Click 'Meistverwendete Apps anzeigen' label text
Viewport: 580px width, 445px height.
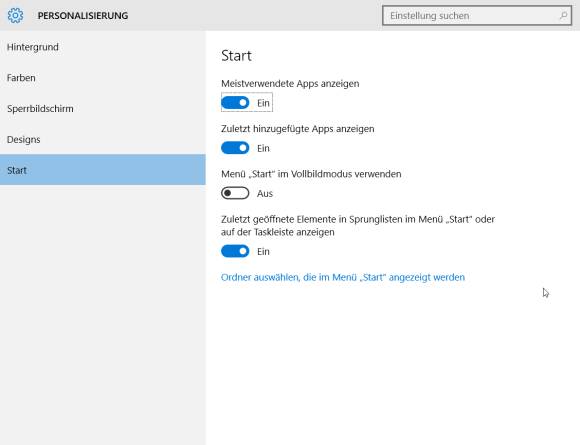click(x=290, y=84)
